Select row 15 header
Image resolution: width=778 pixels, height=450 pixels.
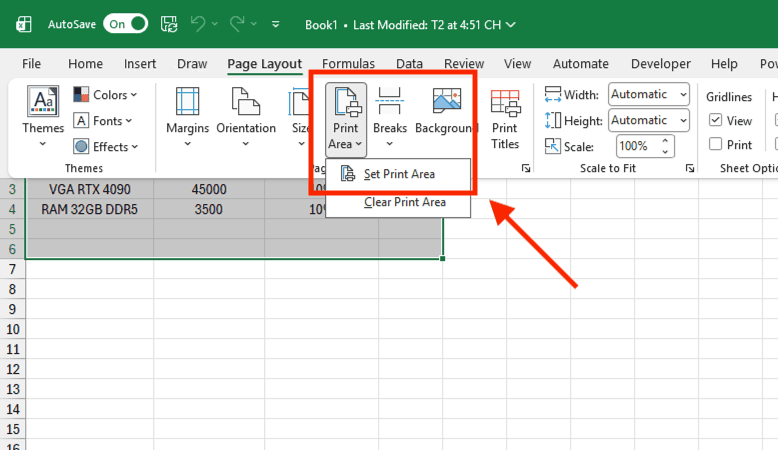12,429
